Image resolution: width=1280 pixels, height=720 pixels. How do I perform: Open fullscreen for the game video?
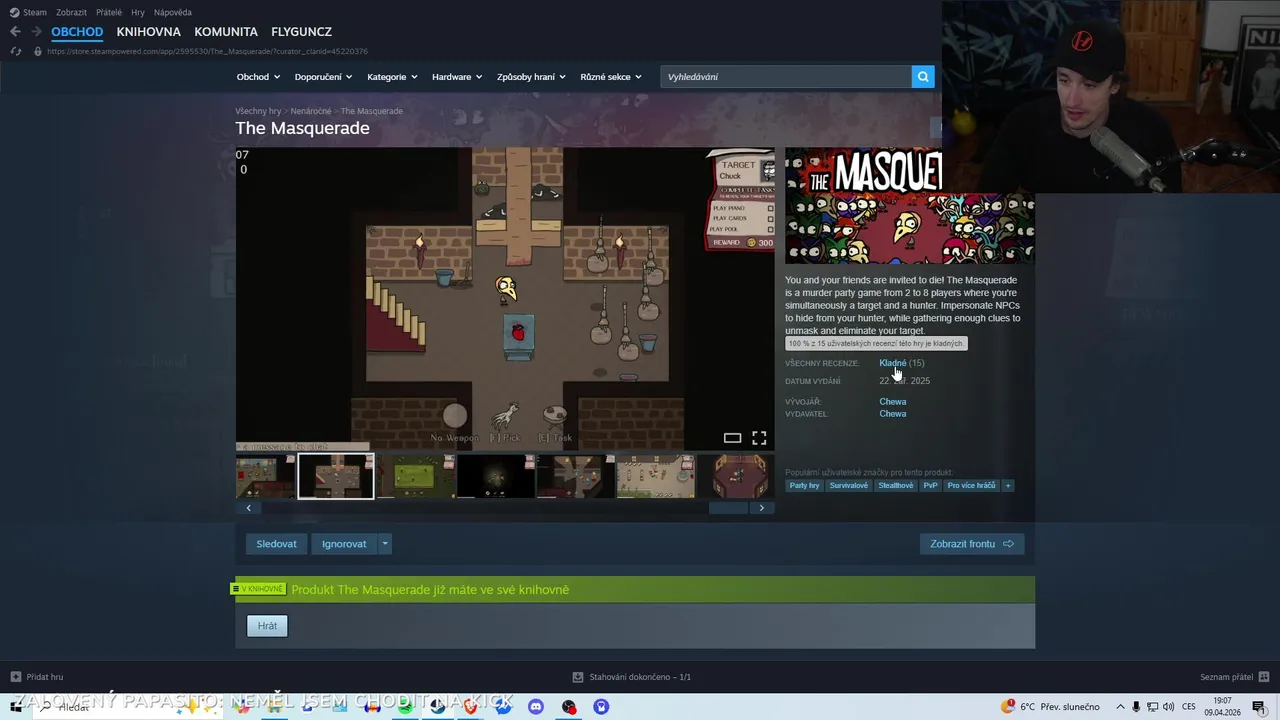point(759,438)
